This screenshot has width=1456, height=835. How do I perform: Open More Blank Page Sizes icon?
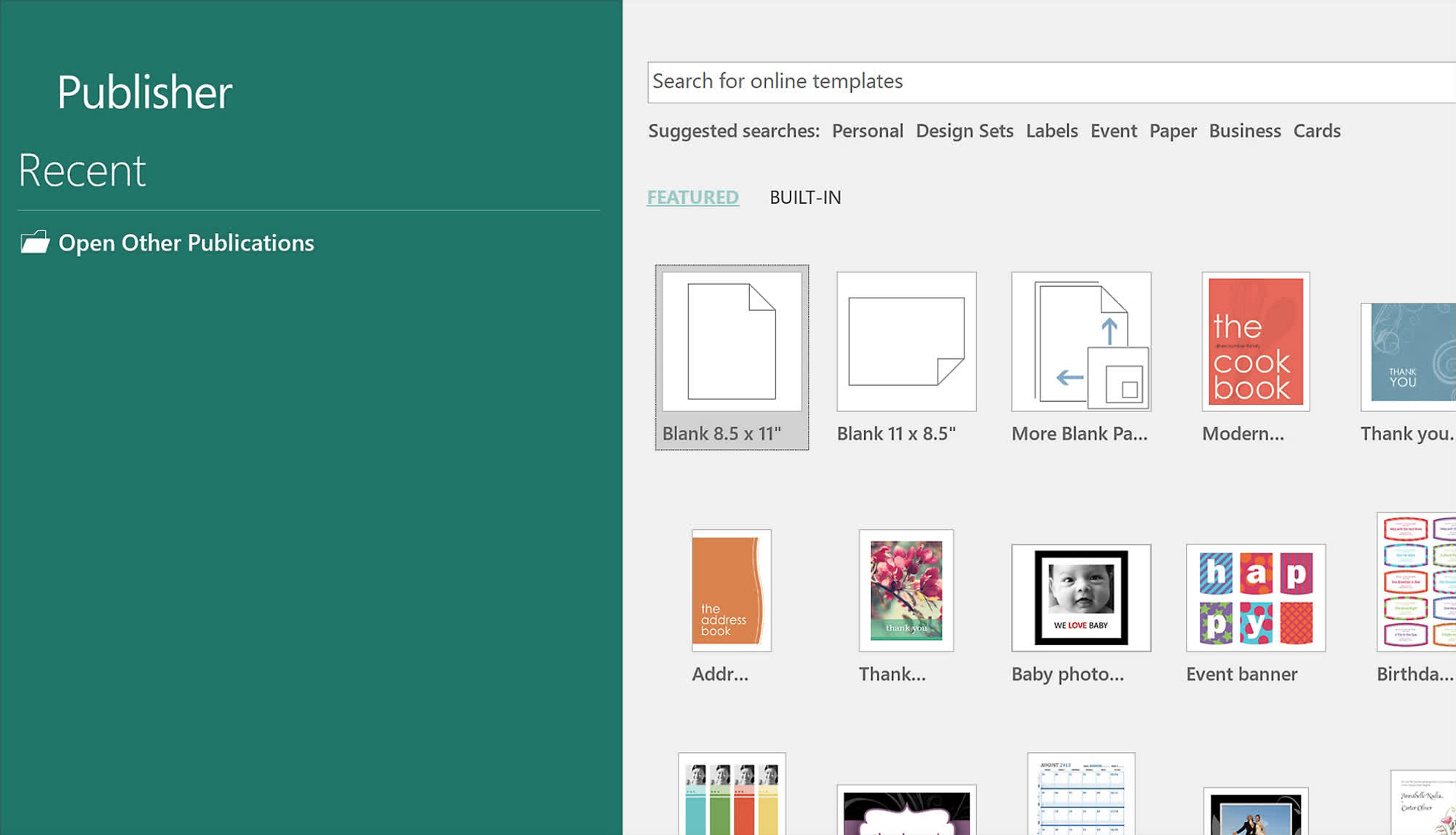pyautogui.click(x=1081, y=341)
